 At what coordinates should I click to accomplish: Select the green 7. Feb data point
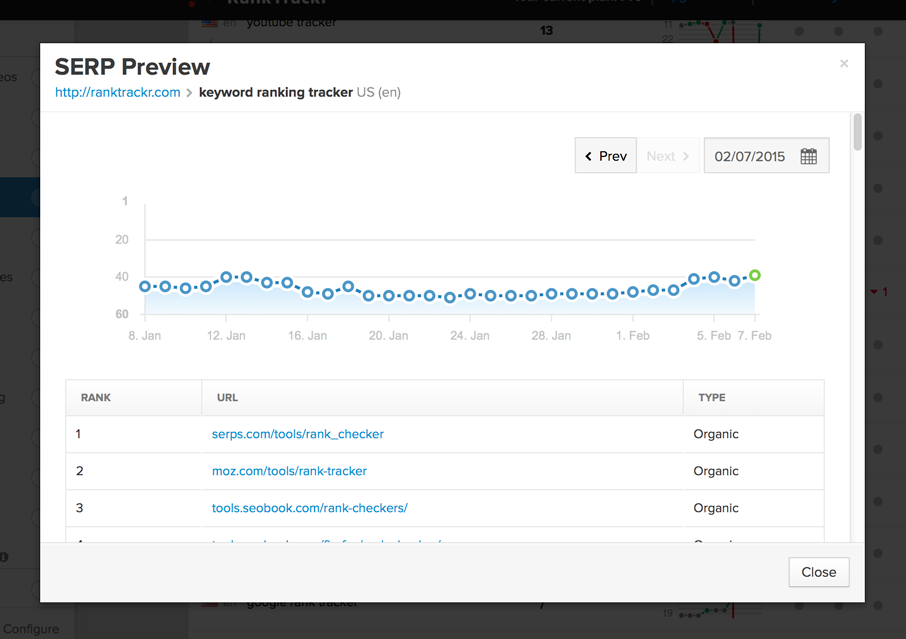click(x=755, y=276)
